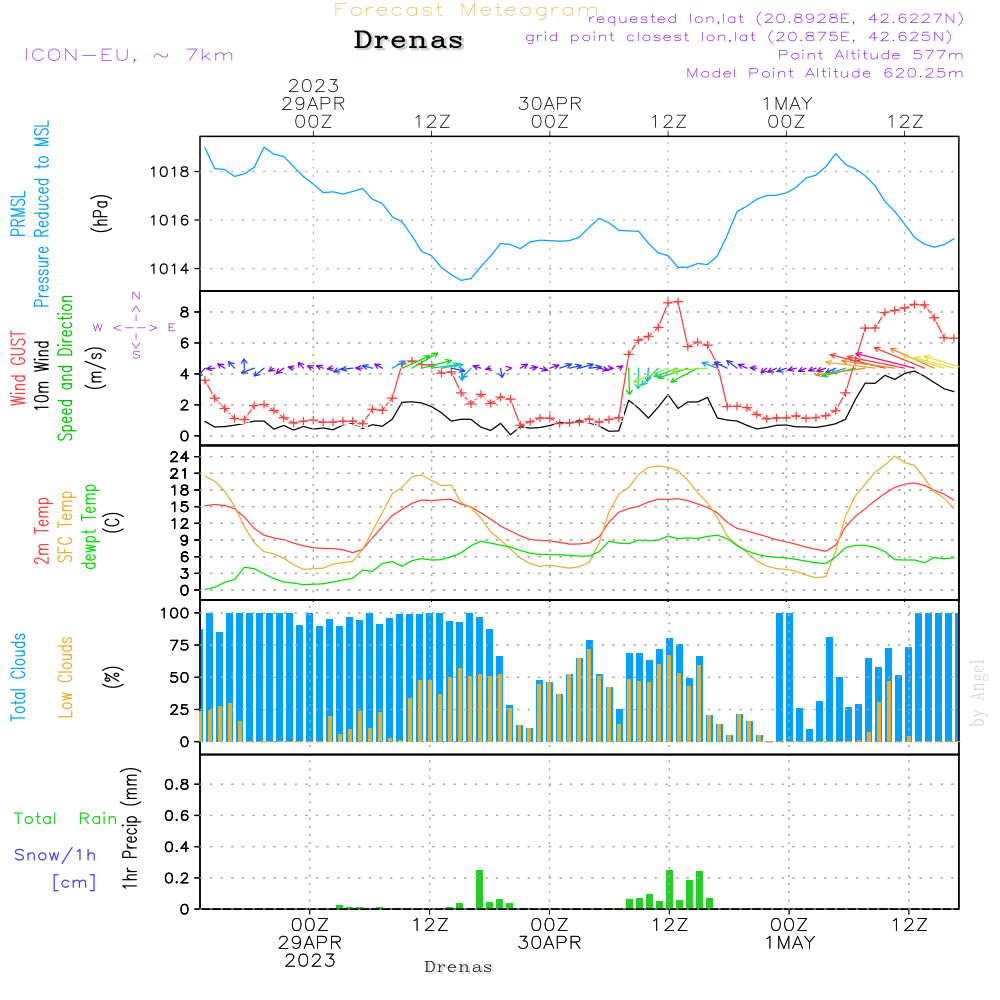The height and width of the screenshot is (1000, 1000).
Task: Click the '0.6' precipitation tick label
Action: 177,816
